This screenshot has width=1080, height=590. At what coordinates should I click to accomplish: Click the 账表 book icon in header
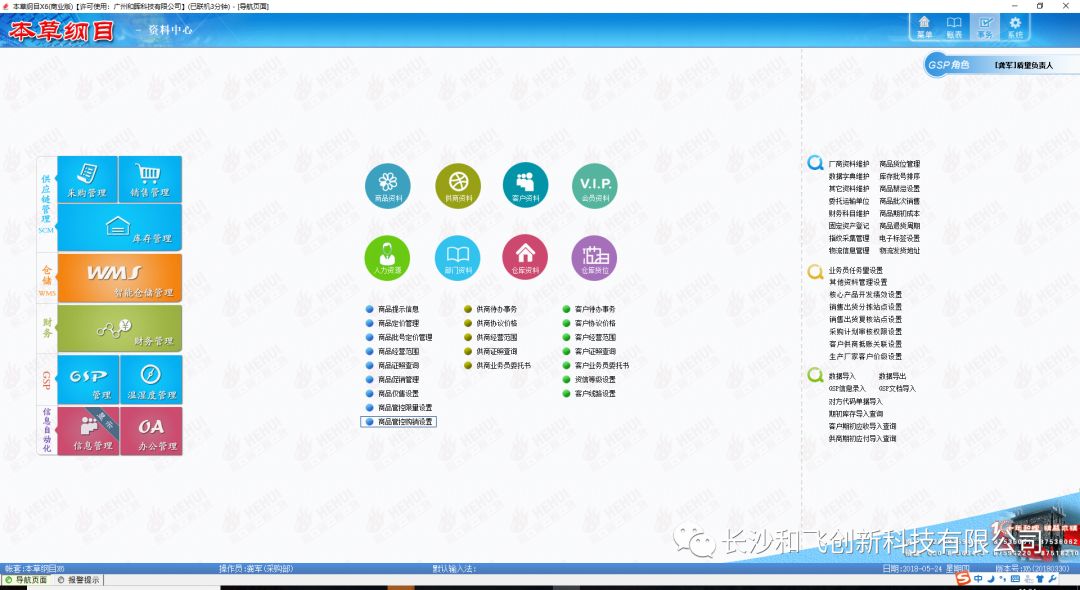954,28
